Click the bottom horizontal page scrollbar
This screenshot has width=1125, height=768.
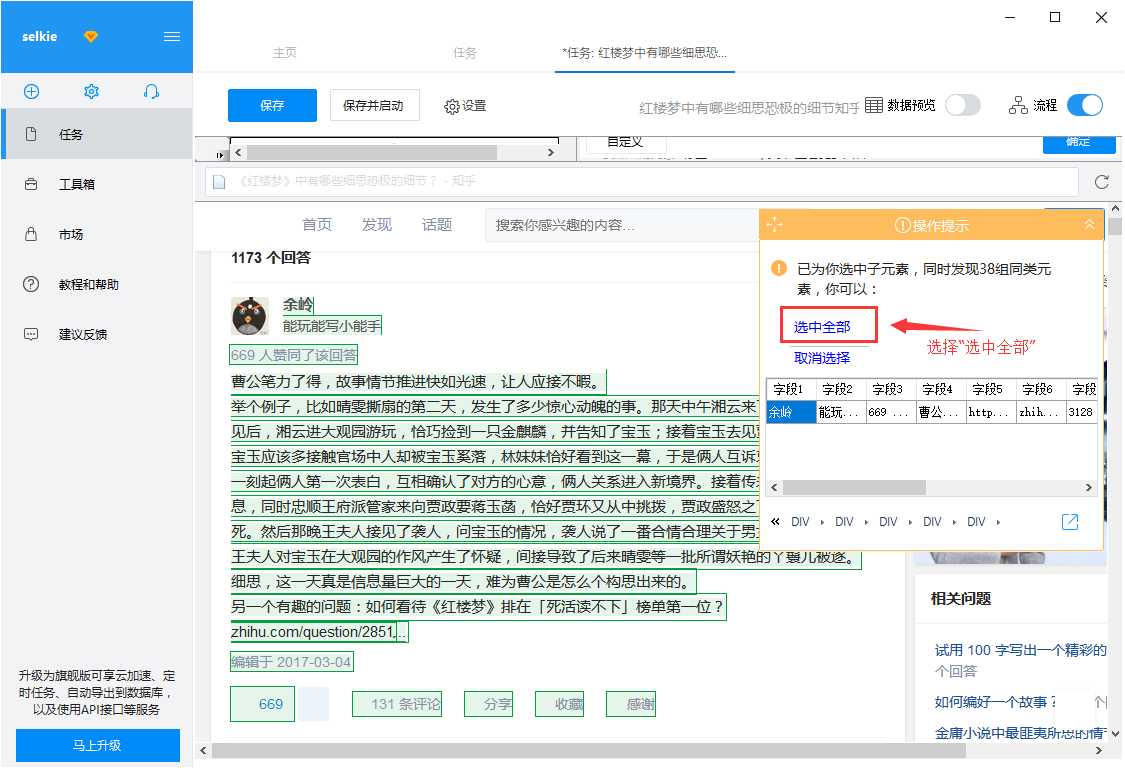[x=588, y=751]
